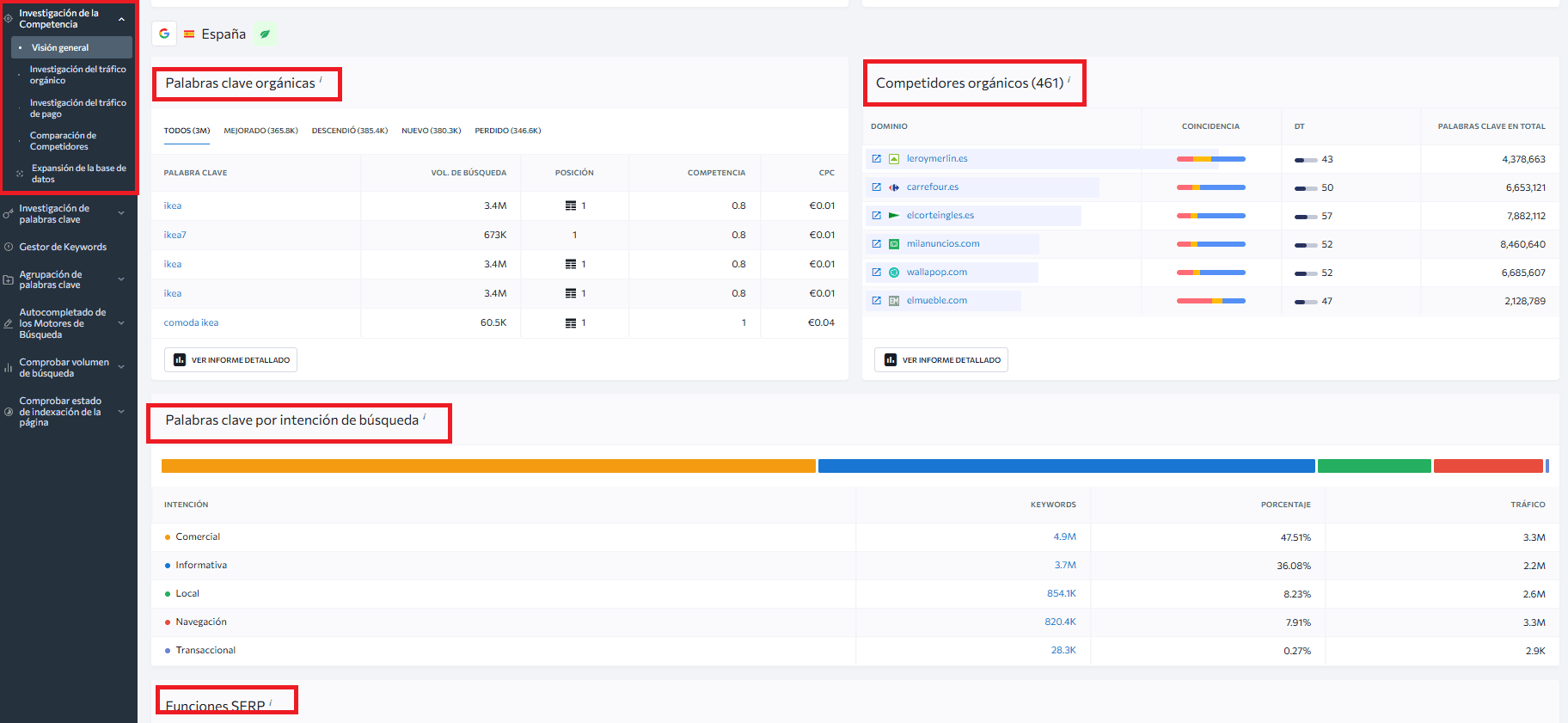Click the elcorteingles.es favicon
Image resolution: width=1568 pixels, height=723 pixels.
[x=894, y=216]
